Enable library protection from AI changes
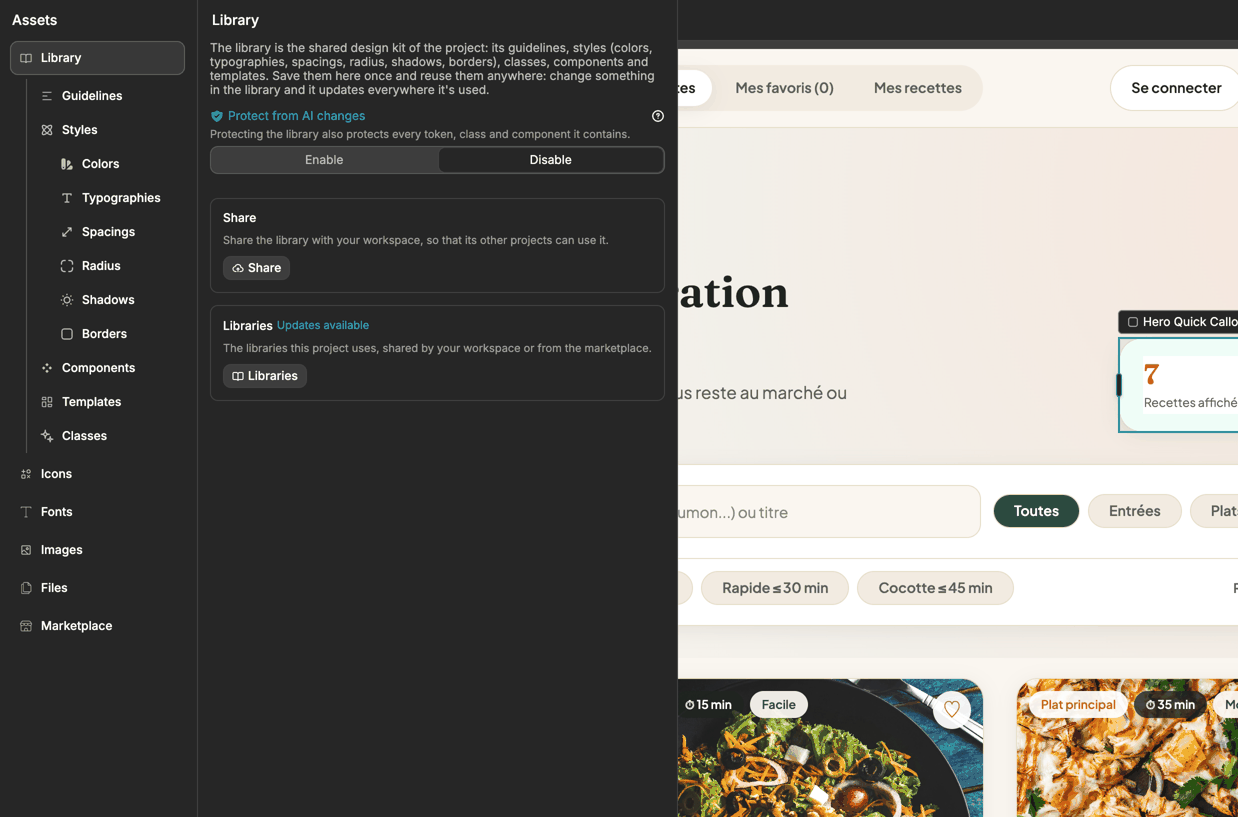 click(324, 160)
